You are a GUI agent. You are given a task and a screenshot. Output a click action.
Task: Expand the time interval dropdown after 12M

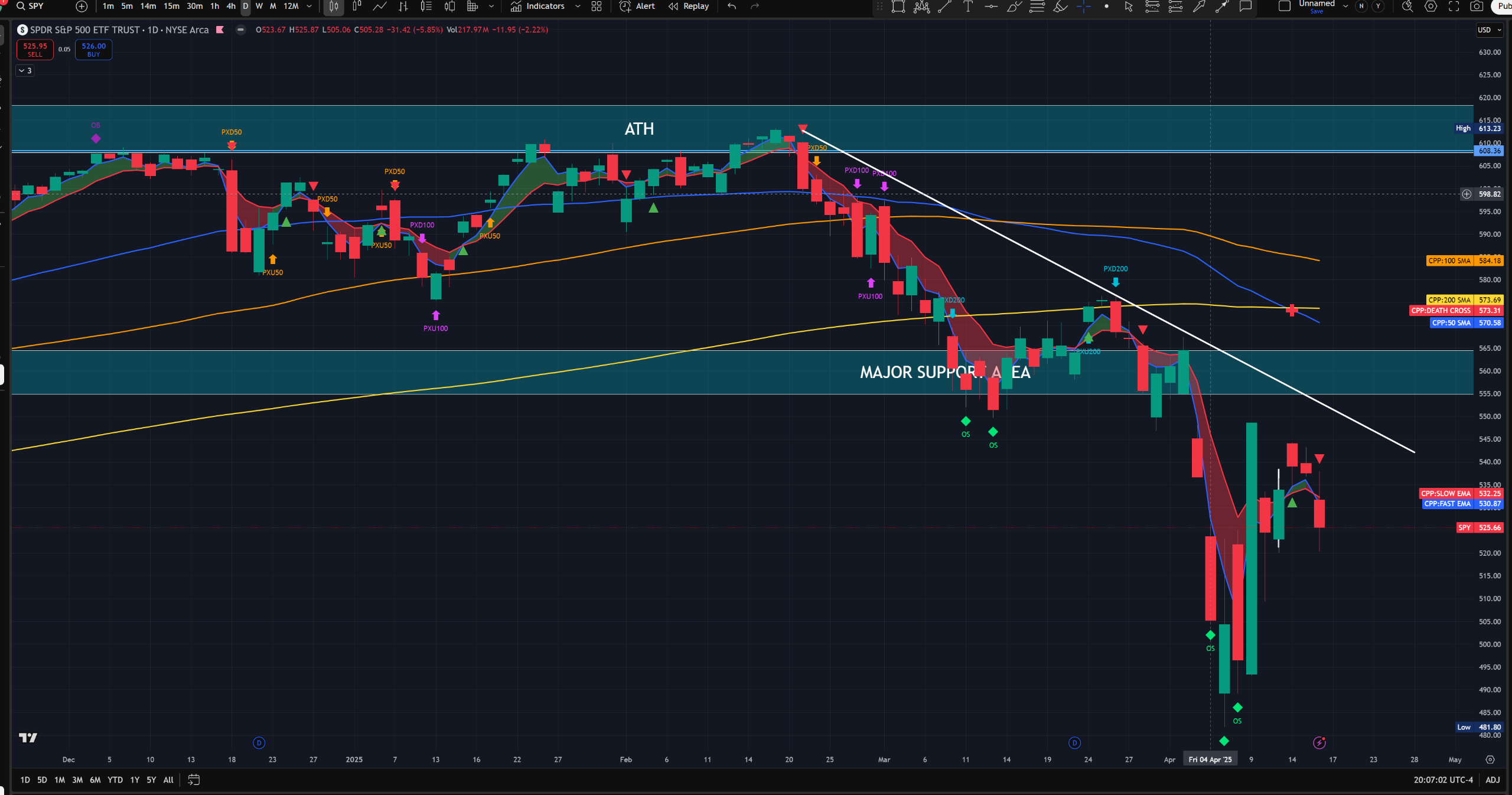(309, 6)
